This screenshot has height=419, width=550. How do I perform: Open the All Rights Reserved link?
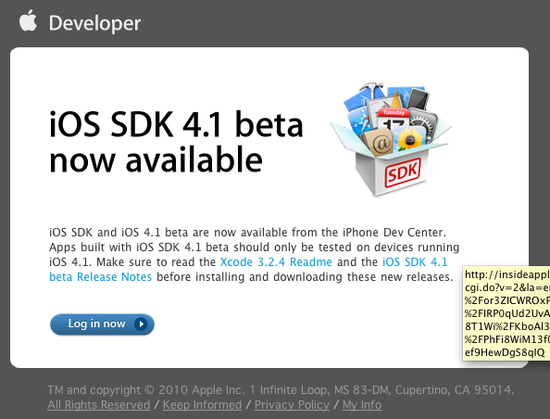click(x=99, y=405)
